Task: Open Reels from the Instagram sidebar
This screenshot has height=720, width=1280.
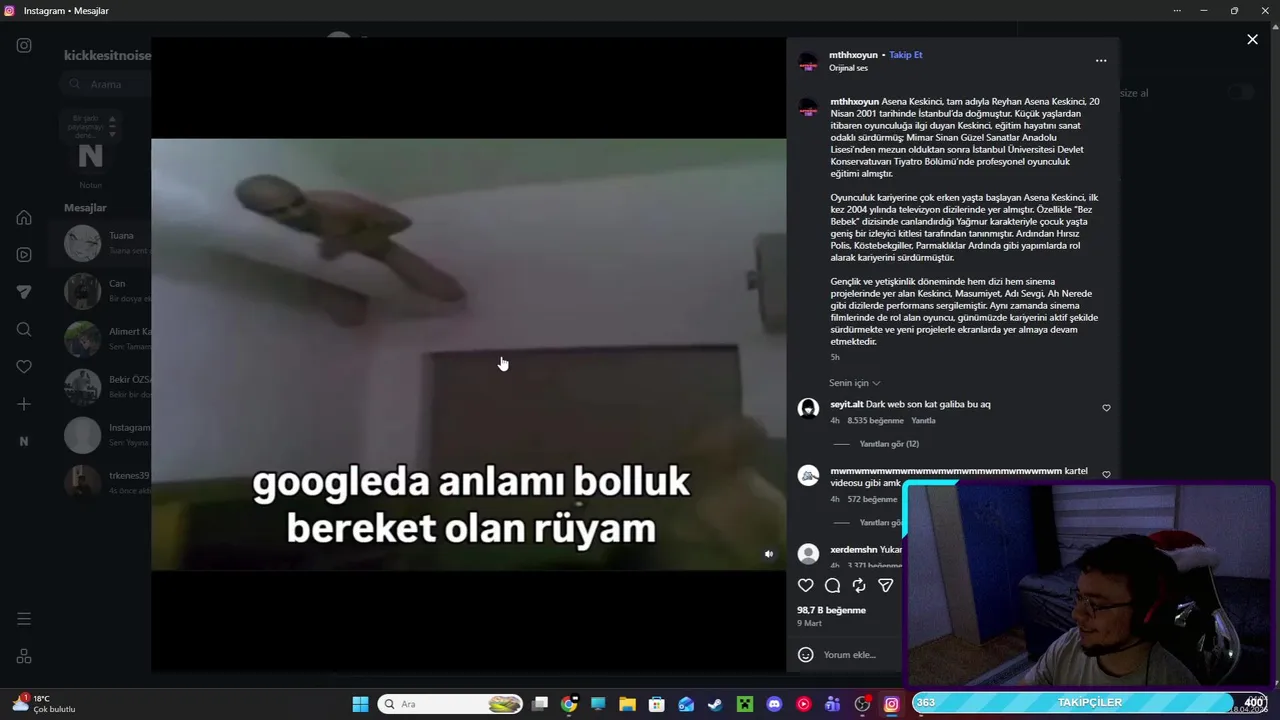Action: pos(24,255)
